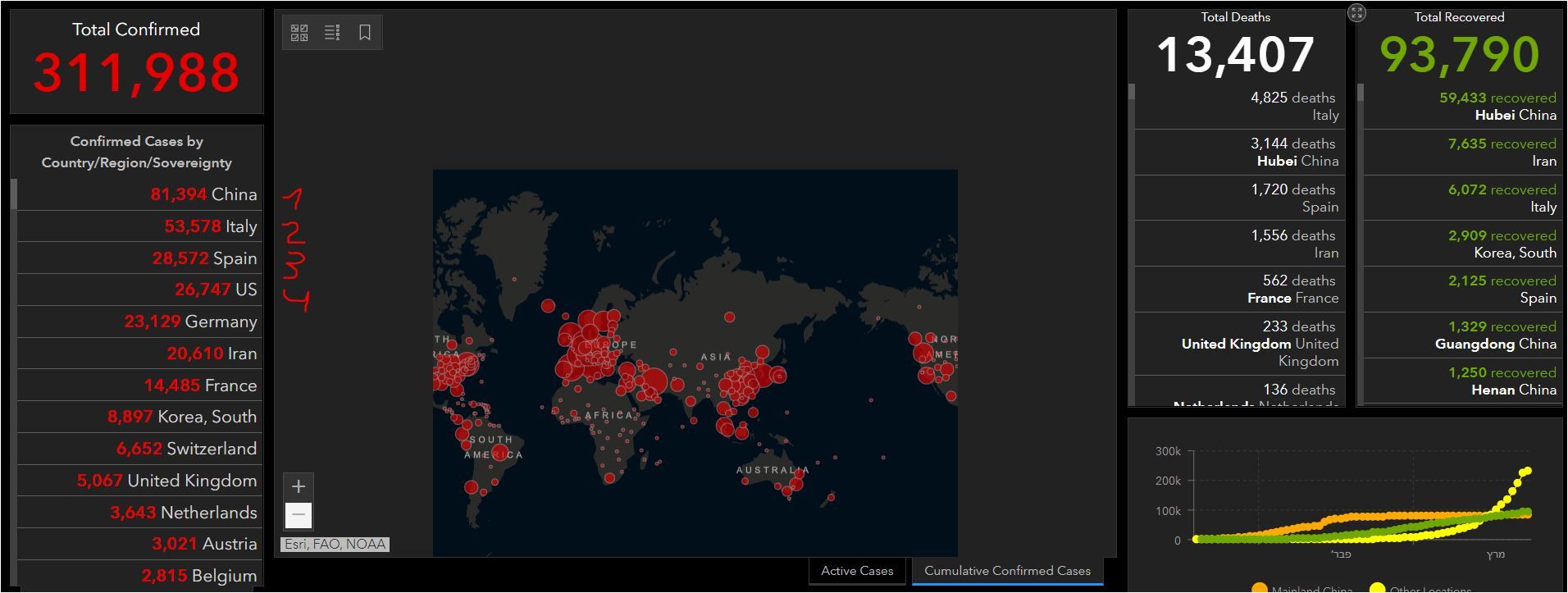Image resolution: width=1568 pixels, height=593 pixels.
Task: Click the Total Deaths 13,407 figure
Action: click(x=1236, y=55)
